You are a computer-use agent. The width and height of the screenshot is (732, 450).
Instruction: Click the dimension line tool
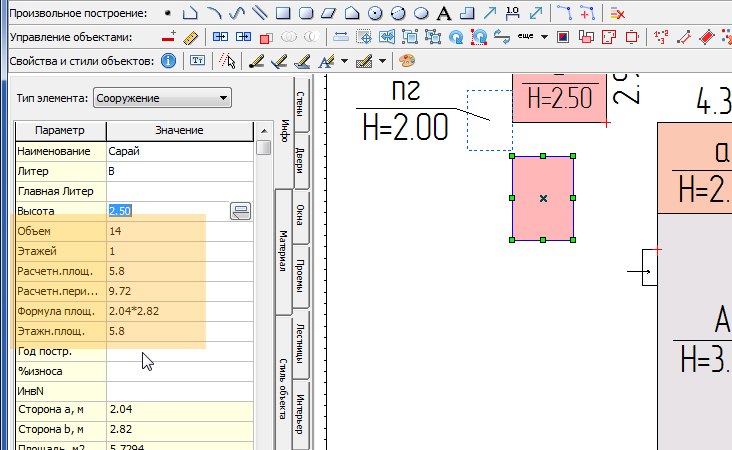click(513, 13)
